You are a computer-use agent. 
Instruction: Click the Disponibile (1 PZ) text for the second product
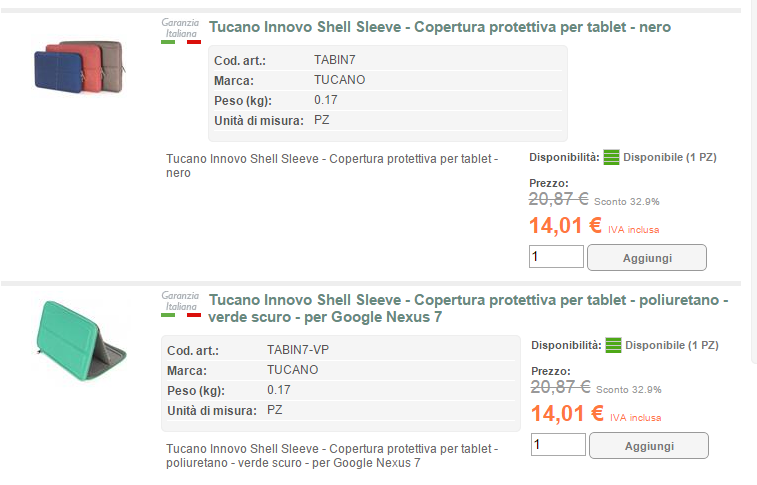click(672, 345)
